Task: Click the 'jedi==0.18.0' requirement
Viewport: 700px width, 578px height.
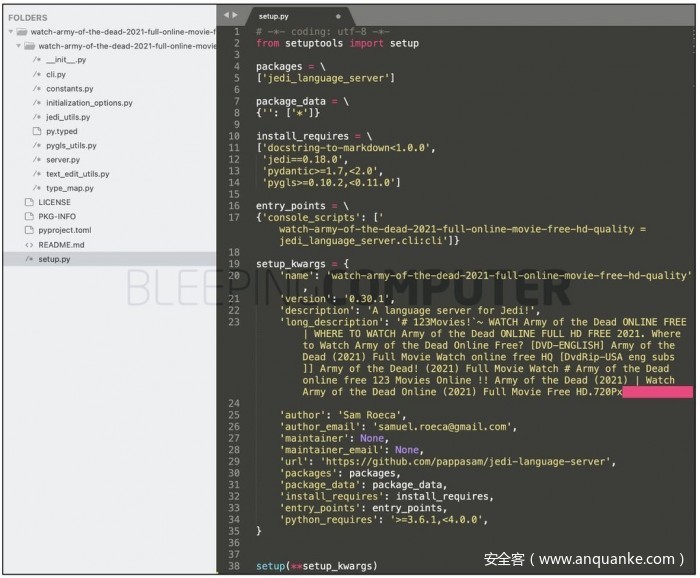Action: point(305,159)
